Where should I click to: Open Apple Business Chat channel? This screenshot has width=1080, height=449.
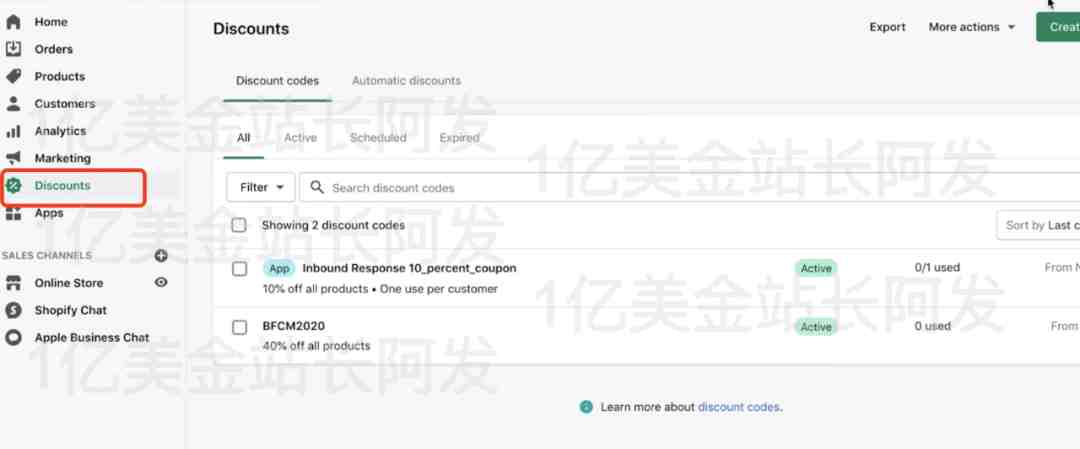pyautogui.click(x=92, y=337)
